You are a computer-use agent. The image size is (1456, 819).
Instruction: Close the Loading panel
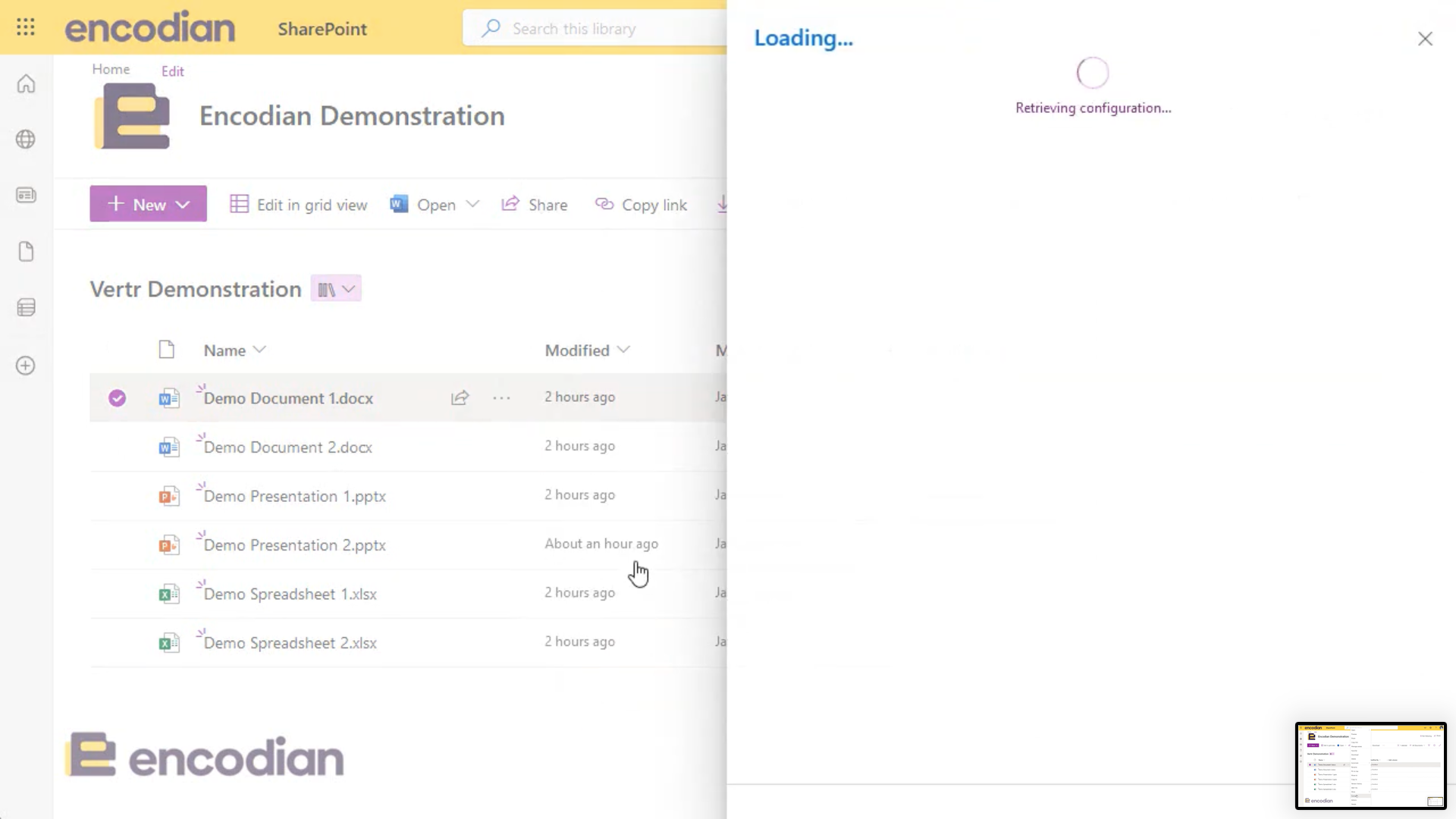pyautogui.click(x=1425, y=39)
